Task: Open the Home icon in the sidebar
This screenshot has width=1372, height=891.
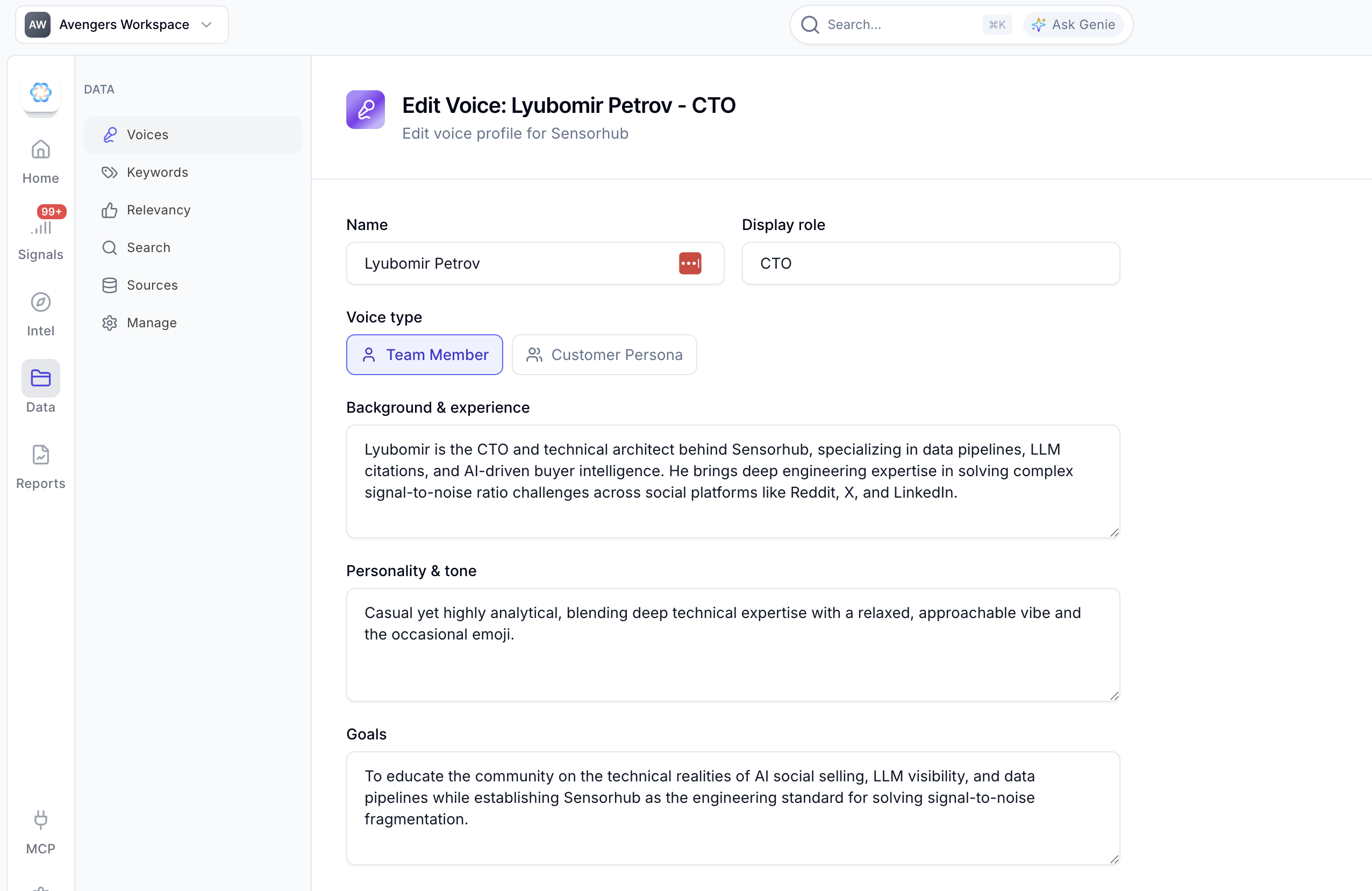Action: [40, 149]
